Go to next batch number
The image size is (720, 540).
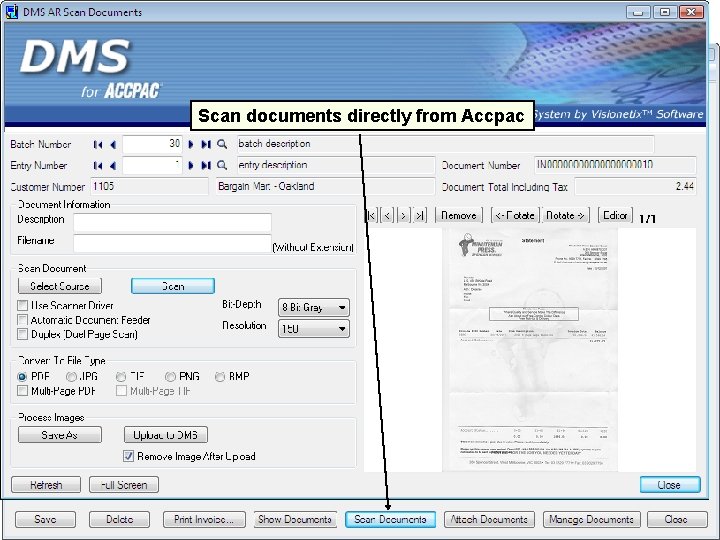[x=191, y=145]
